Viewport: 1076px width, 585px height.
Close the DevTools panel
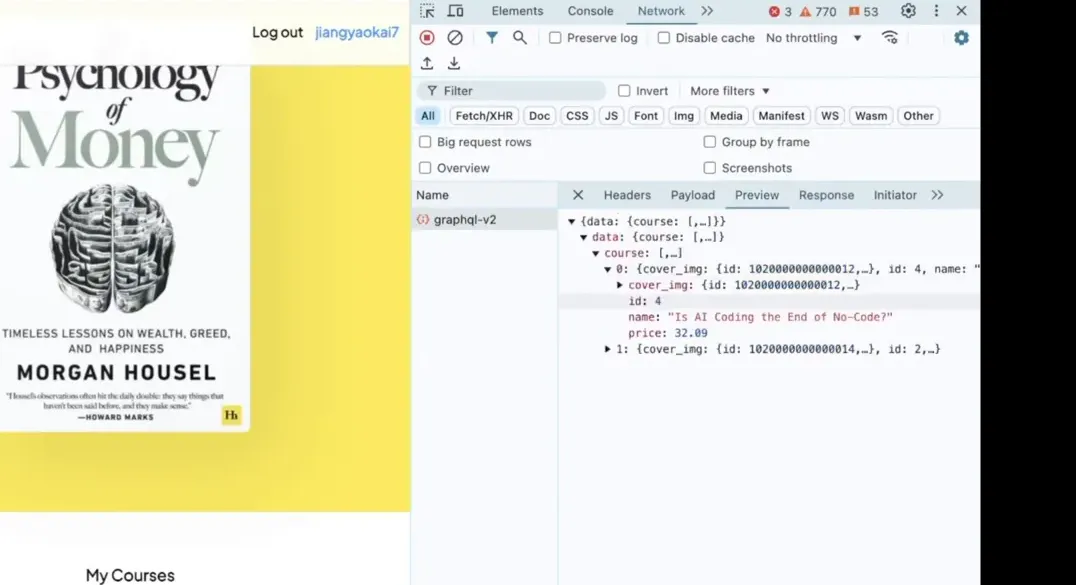961,11
